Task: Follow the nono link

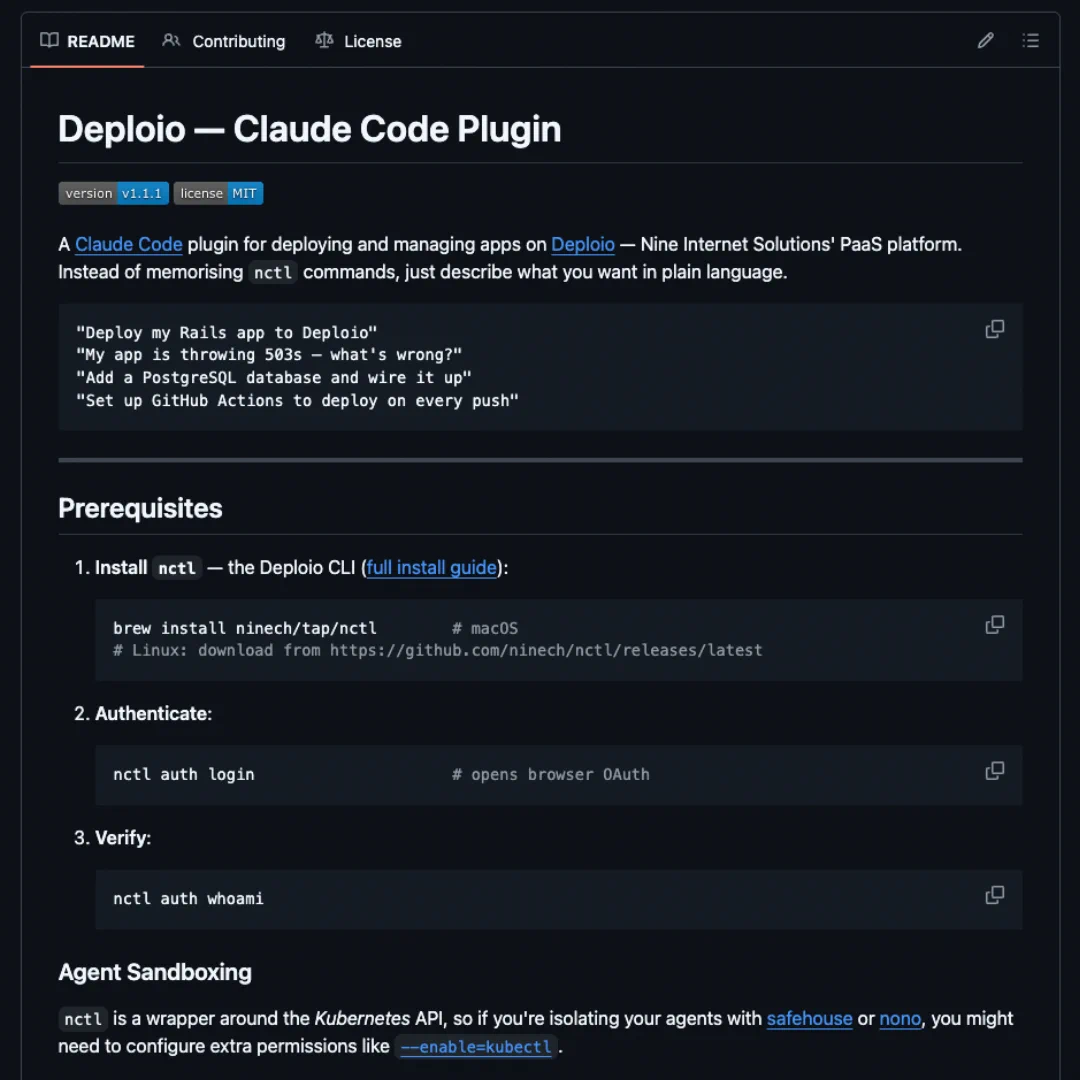Action: click(x=900, y=1019)
